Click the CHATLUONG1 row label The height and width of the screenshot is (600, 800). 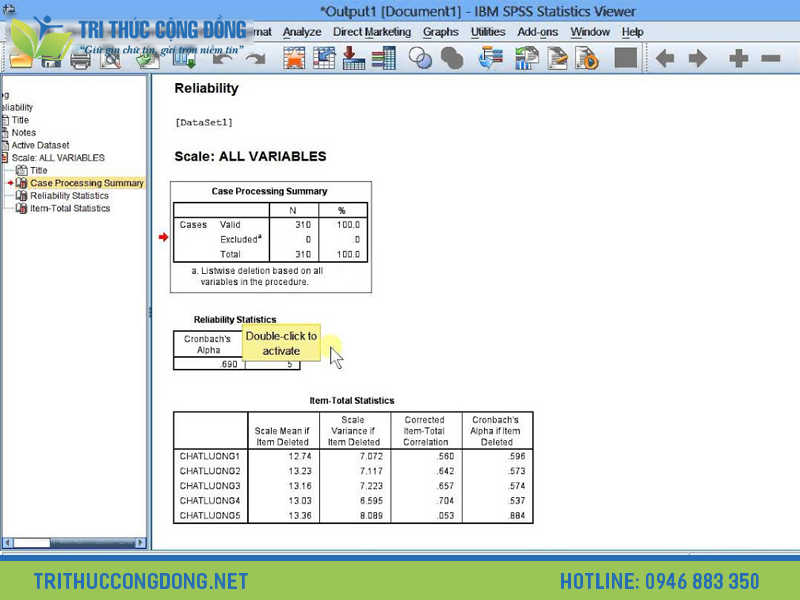coord(210,456)
